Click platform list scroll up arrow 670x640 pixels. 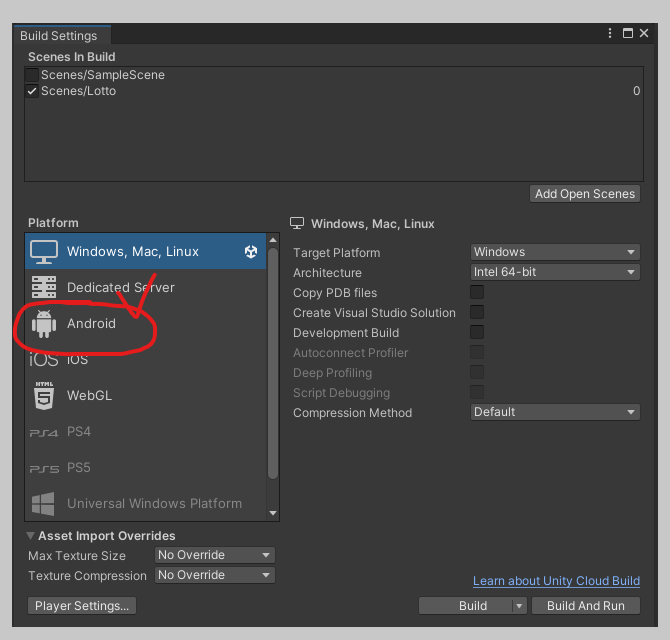(x=273, y=241)
